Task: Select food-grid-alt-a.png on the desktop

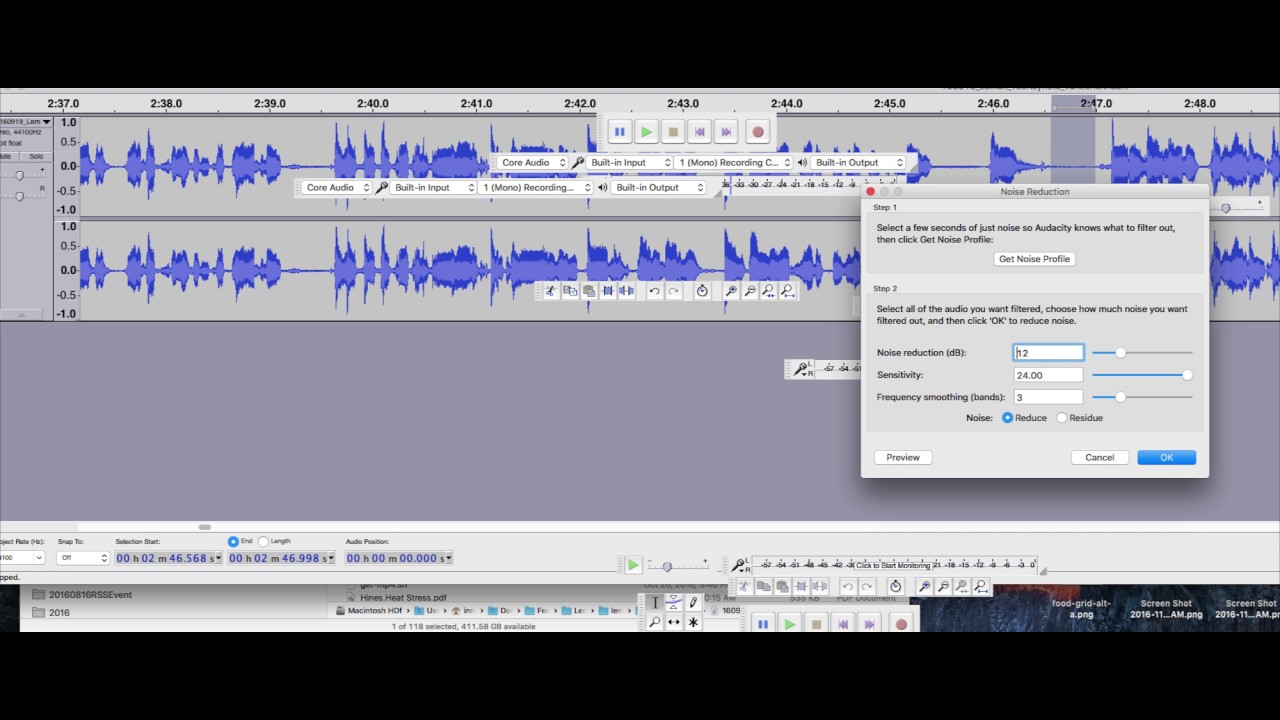Action: tap(1081, 609)
